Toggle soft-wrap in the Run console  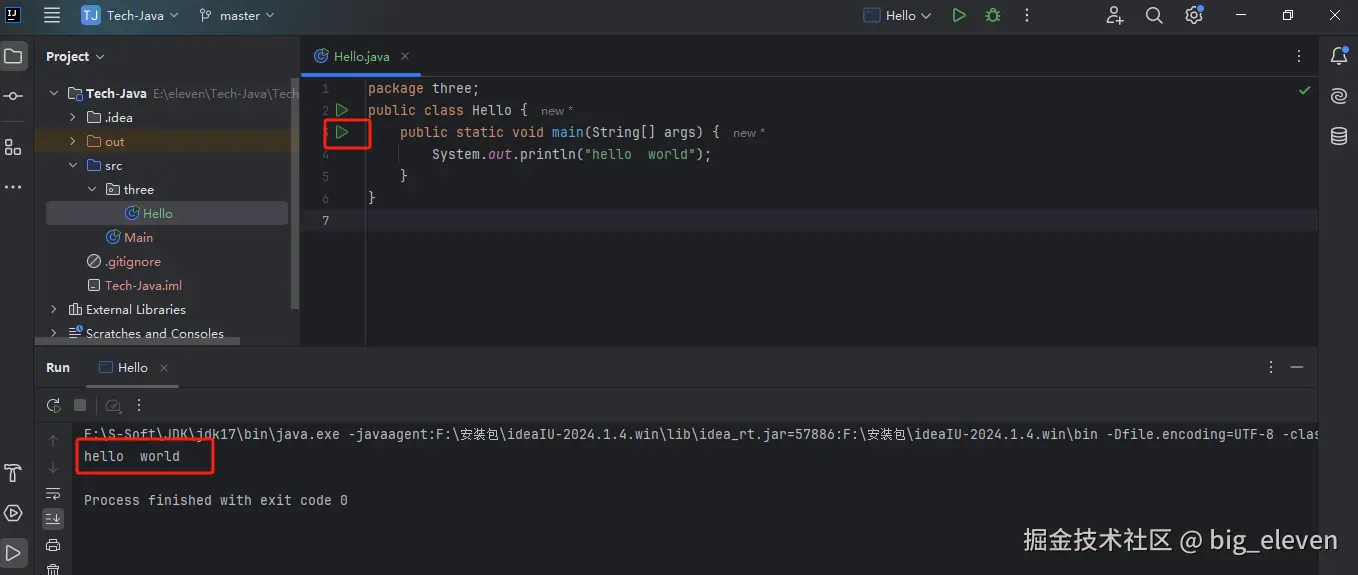pyautogui.click(x=53, y=493)
